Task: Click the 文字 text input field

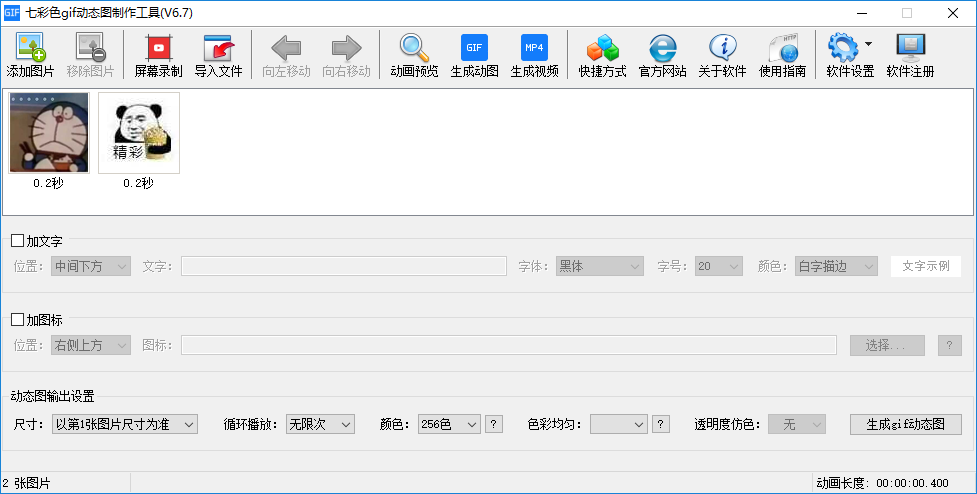Action: [x=344, y=266]
